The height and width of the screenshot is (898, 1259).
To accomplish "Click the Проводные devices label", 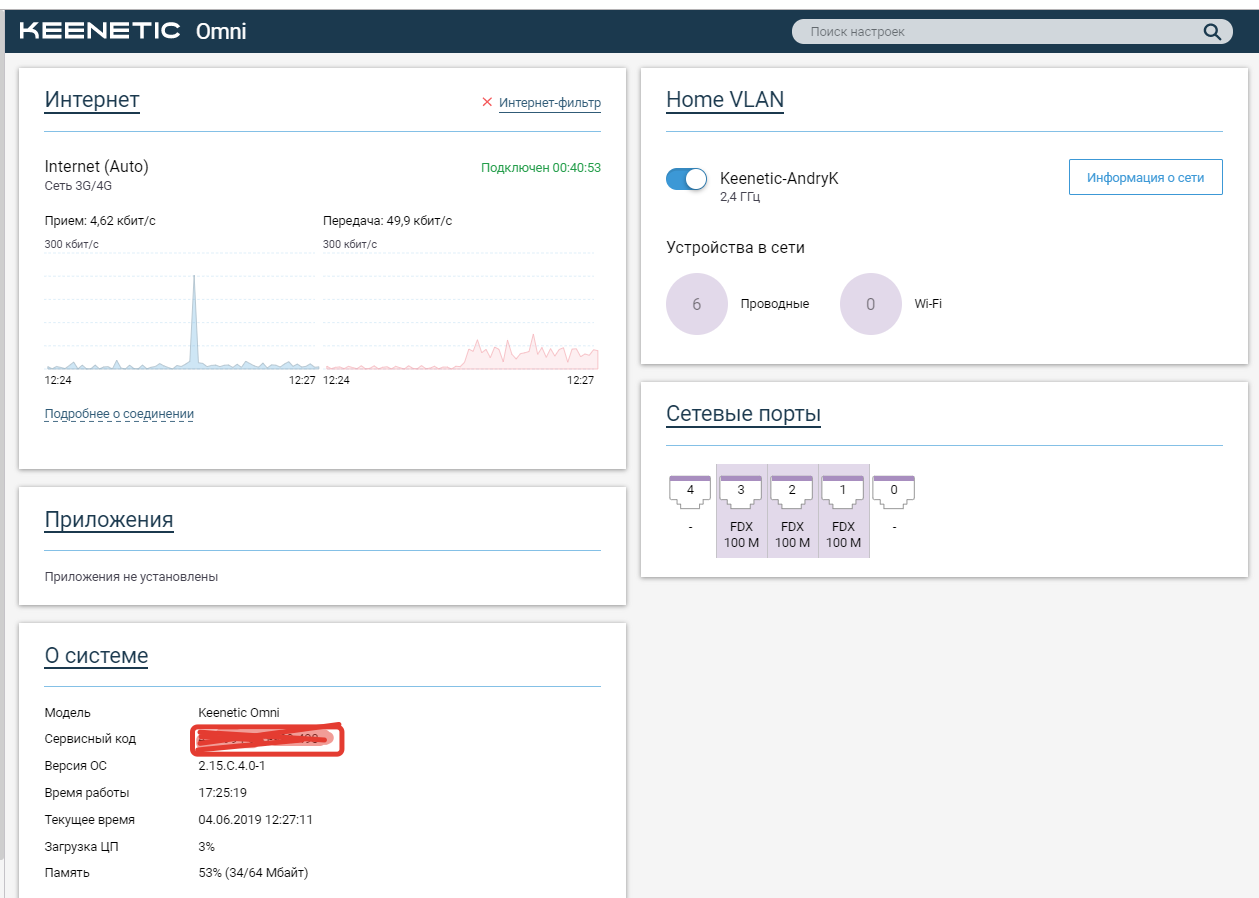I will pyautogui.click(x=775, y=304).
